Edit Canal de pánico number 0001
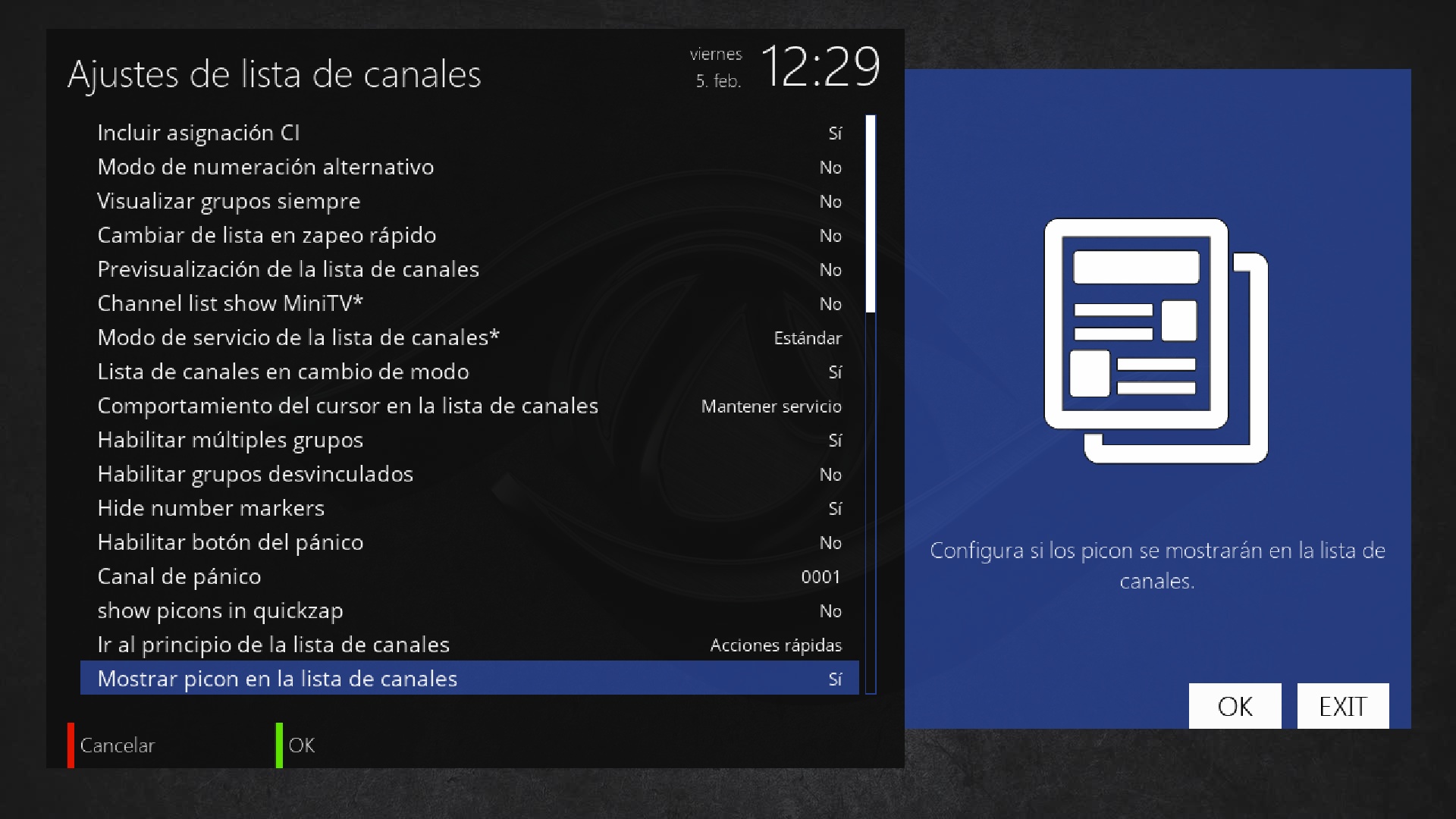This screenshot has height=819, width=1456. [x=821, y=577]
